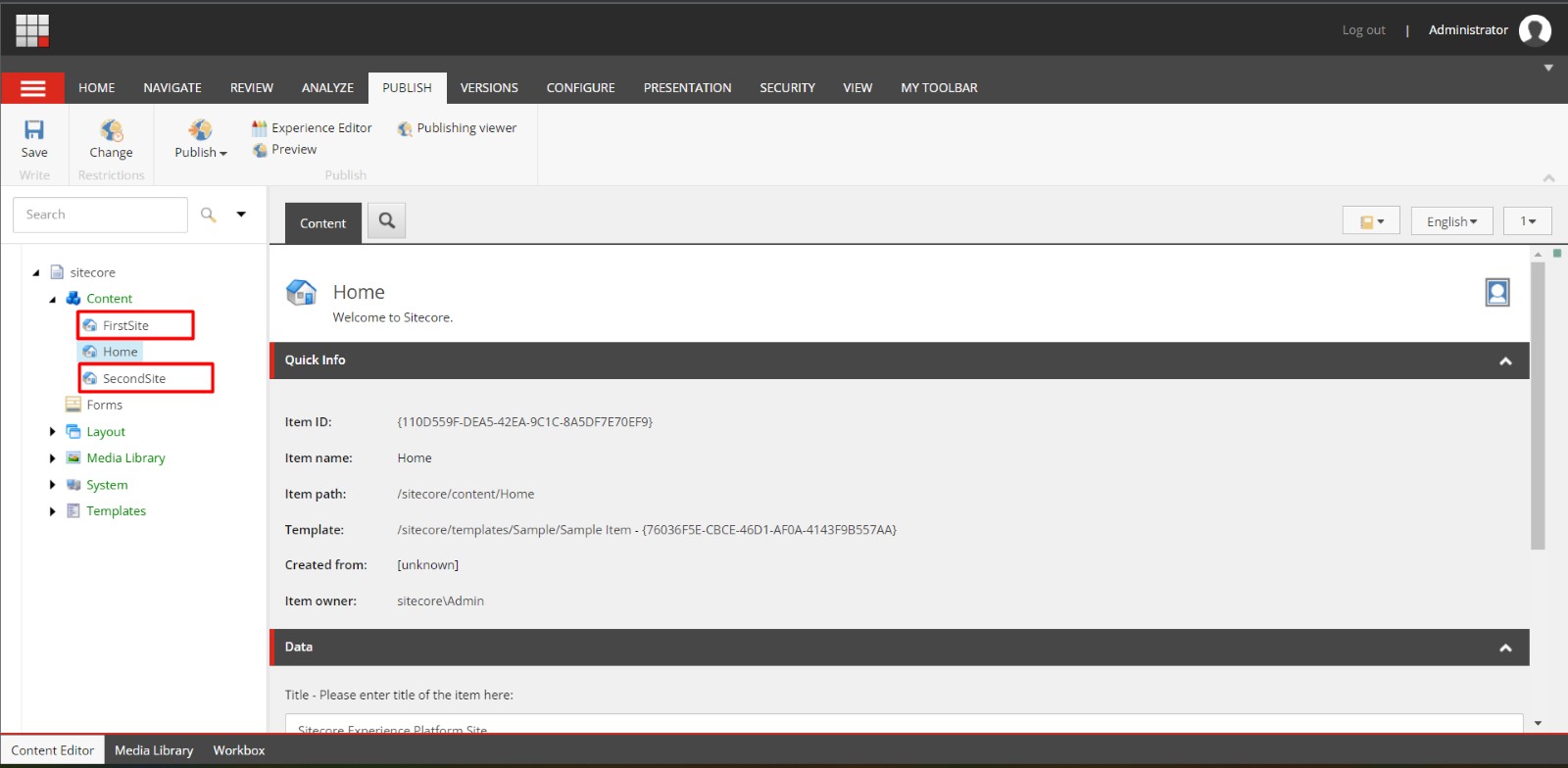Switch to the REVIEW ribbon tab

(x=252, y=88)
